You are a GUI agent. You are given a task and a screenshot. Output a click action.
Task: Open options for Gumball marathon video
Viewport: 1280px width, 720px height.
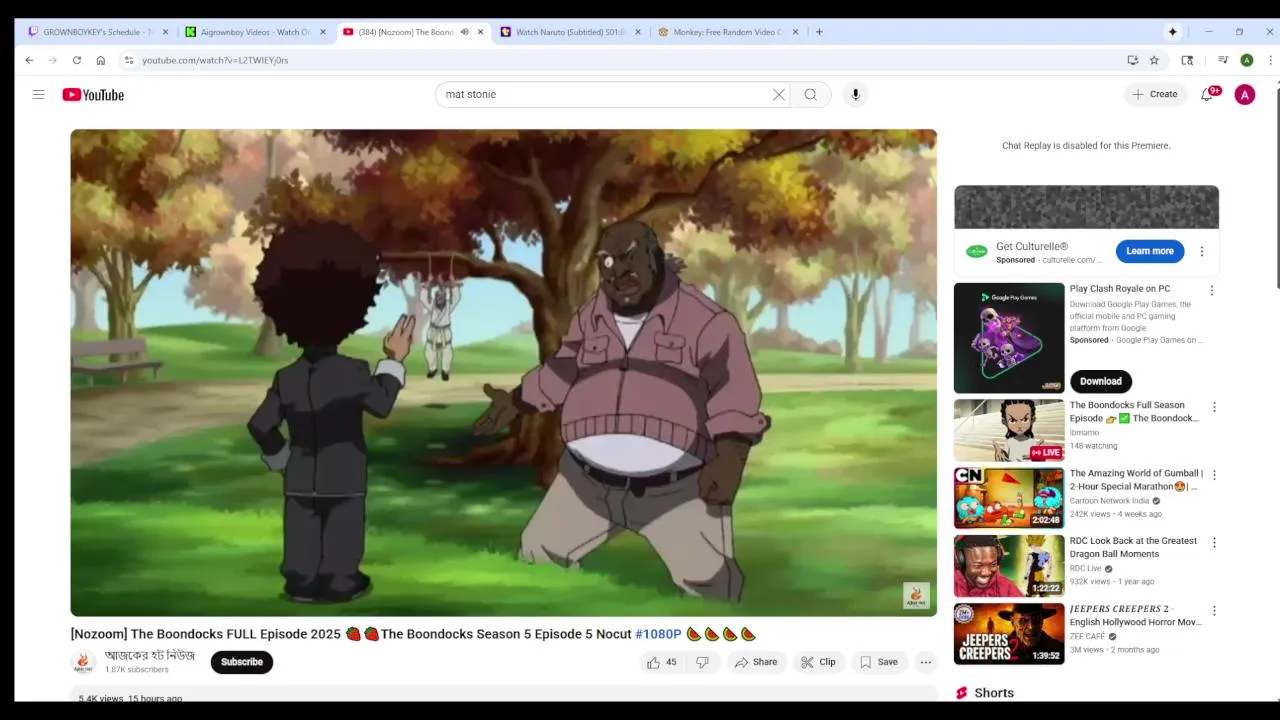(x=1214, y=475)
